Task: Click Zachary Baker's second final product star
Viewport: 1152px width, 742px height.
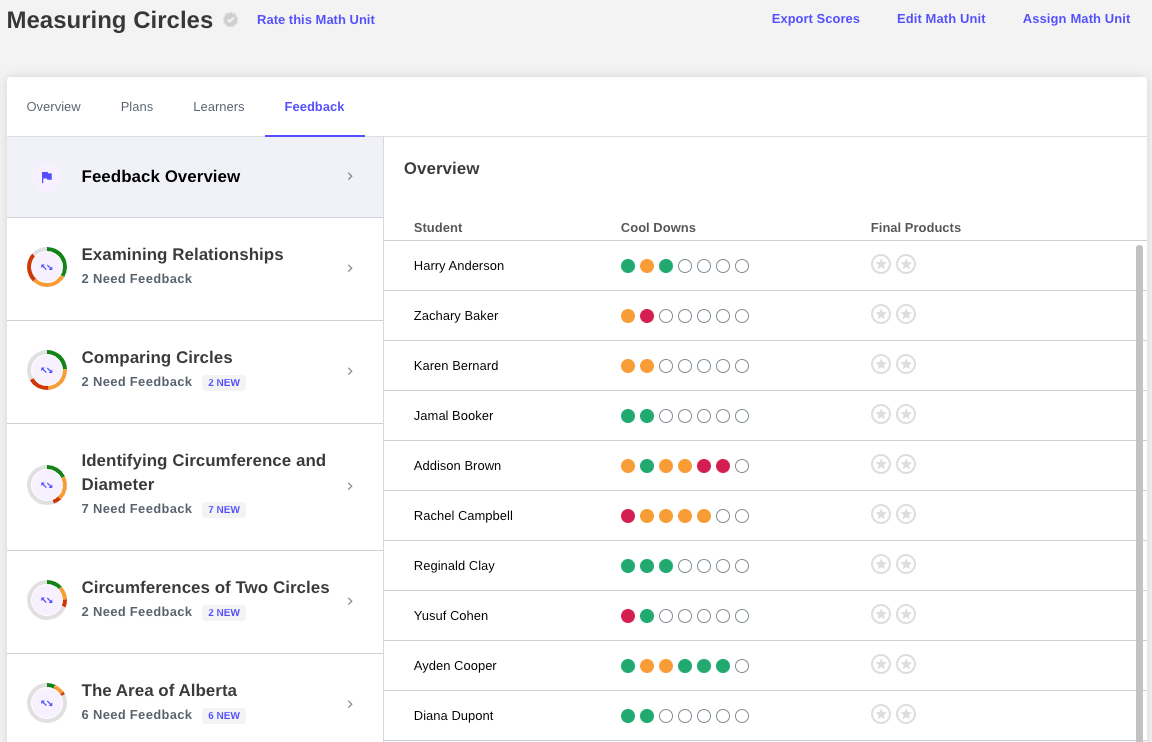Action: pyautogui.click(x=906, y=314)
